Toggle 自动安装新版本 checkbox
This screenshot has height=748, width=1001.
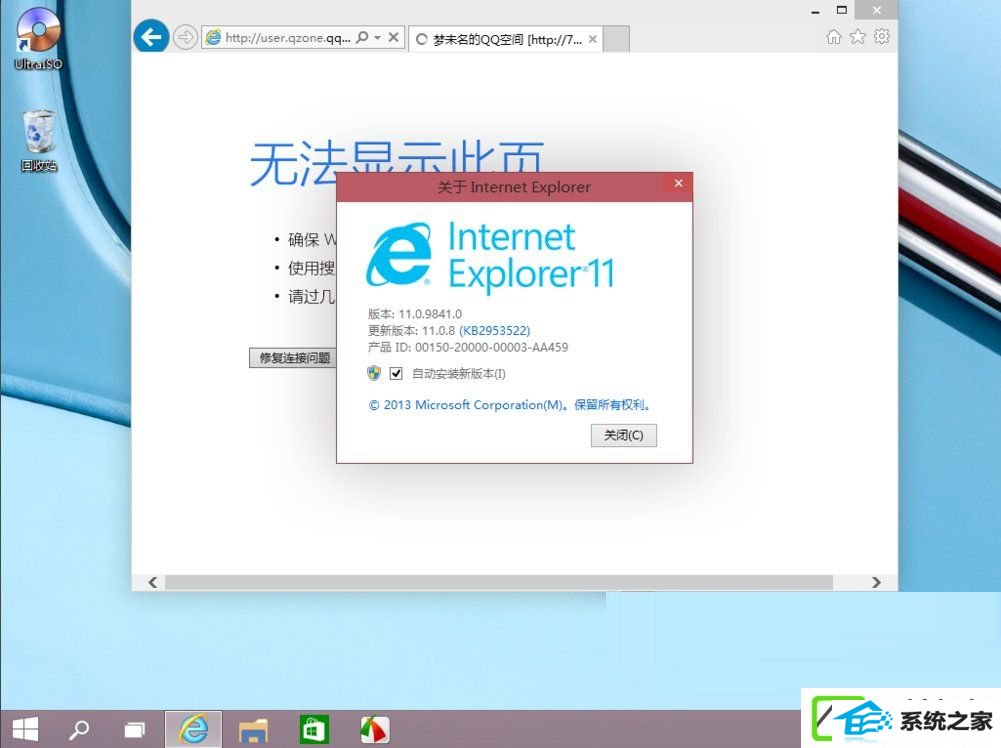point(396,373)
